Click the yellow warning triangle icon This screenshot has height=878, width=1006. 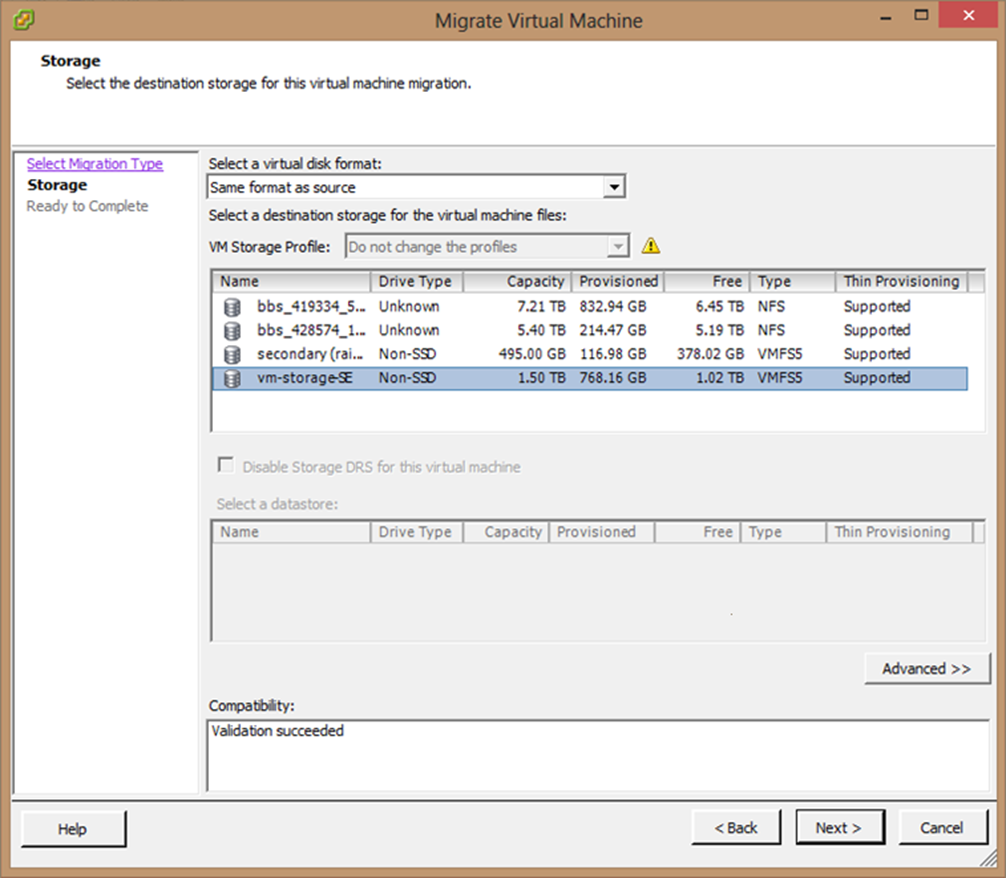click(651, 246)
